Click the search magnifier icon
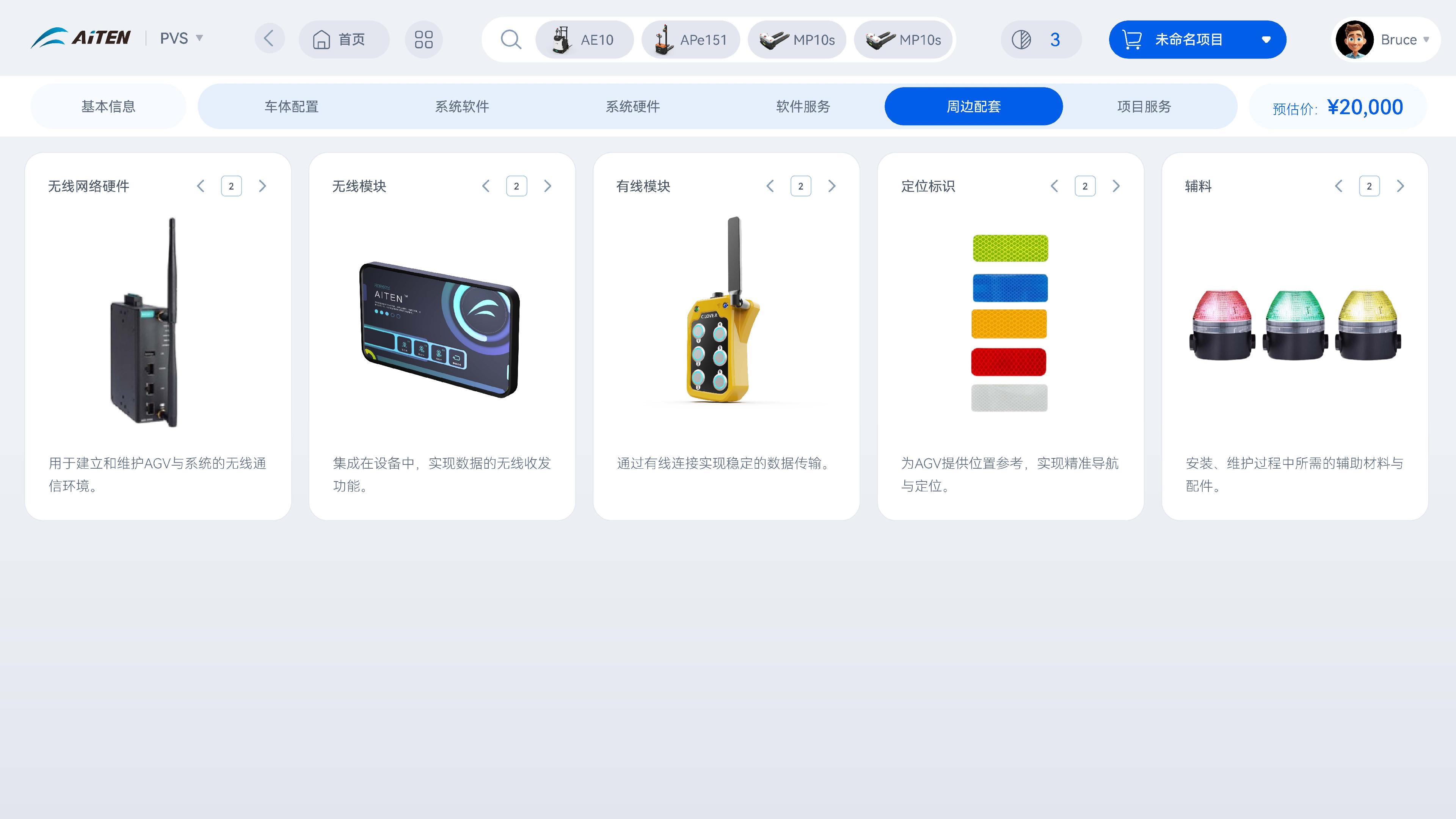Viewport: 1456px width, 819px height. [510, 39]
